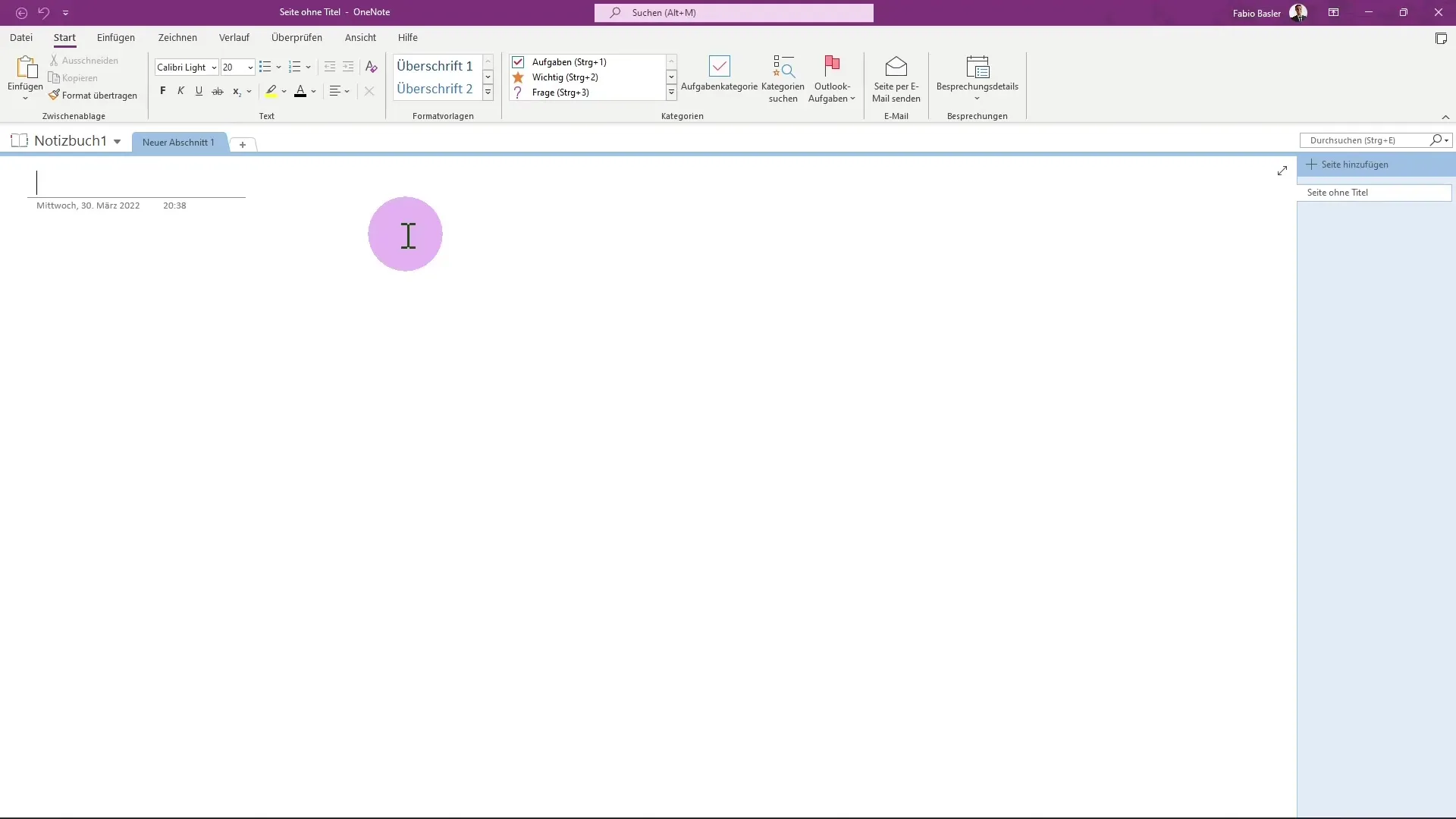
Task: Switch to Überprüfen tab
Action: pos(297,37)
